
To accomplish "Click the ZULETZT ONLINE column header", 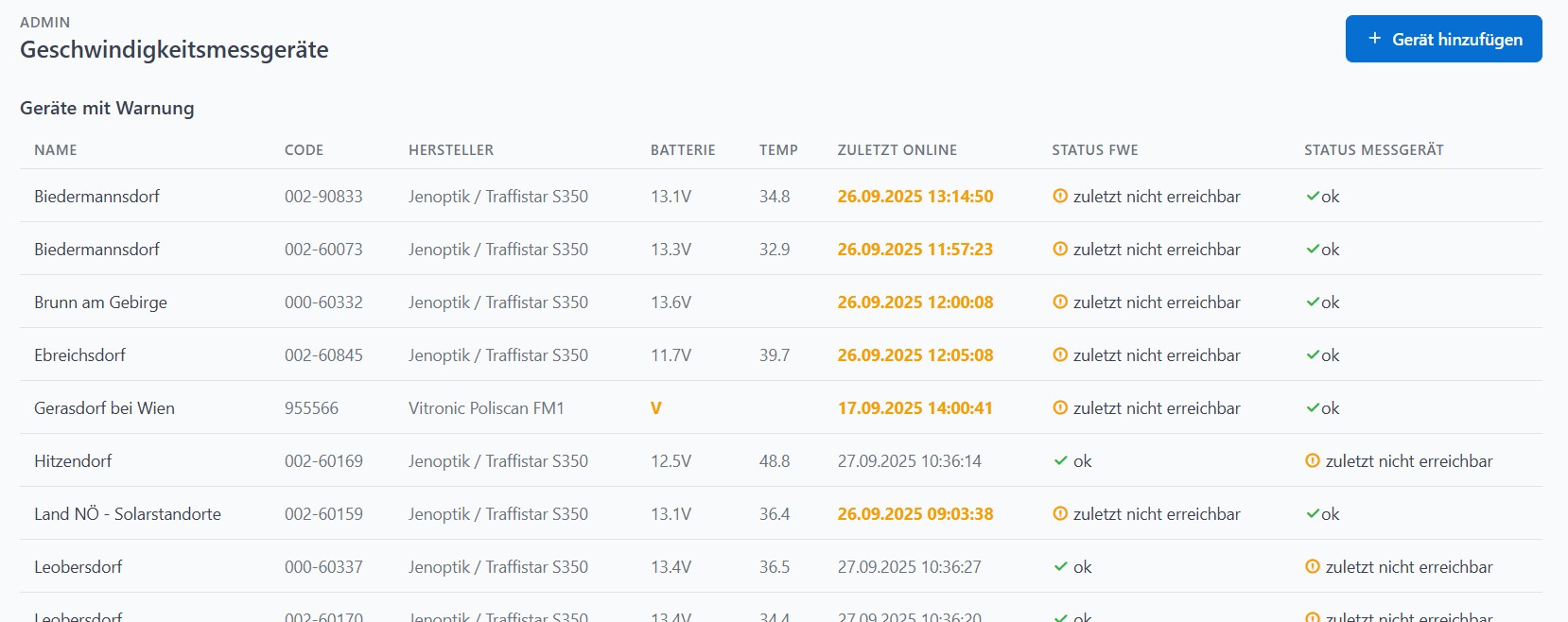I will tap(897, 150).
